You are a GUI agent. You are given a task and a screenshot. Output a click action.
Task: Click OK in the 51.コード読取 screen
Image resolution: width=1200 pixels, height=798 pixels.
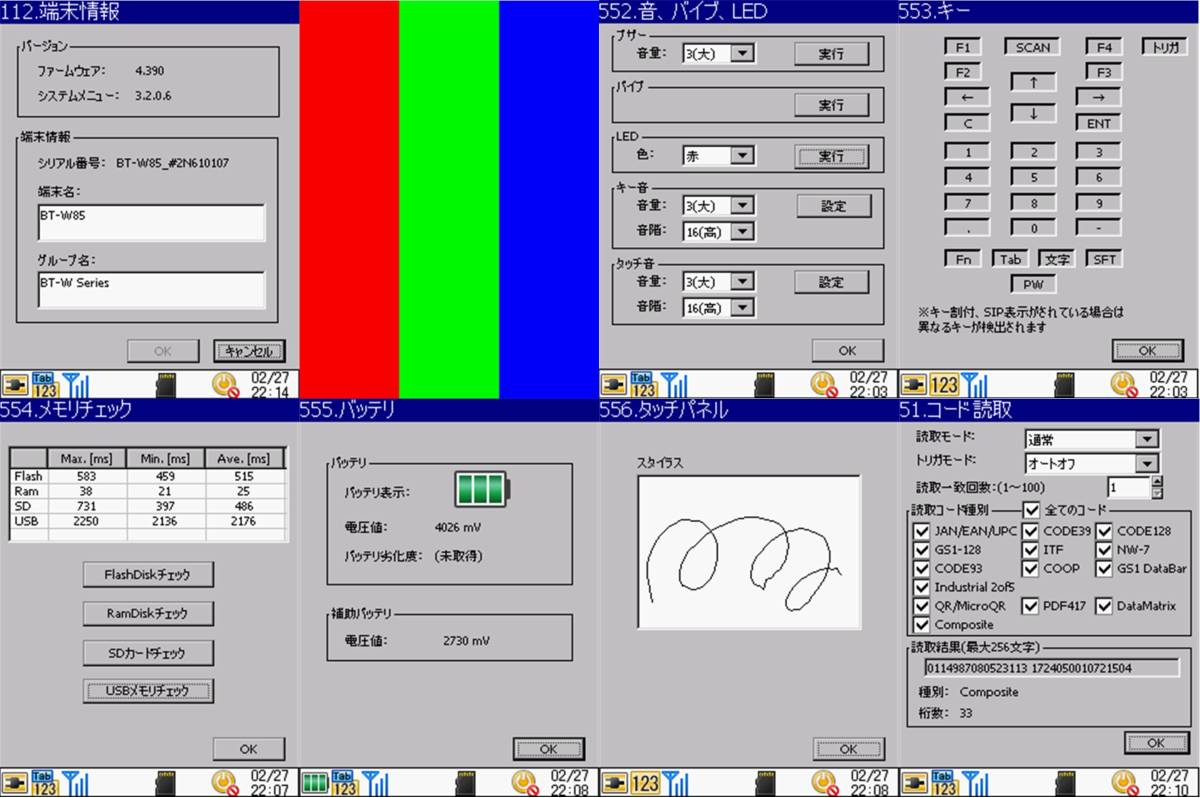[1156, 743]
